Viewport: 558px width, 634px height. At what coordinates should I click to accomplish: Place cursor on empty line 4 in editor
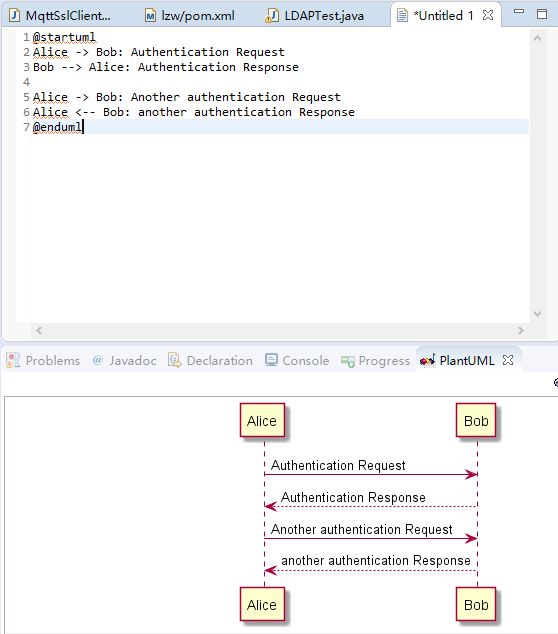(x=280, y=82)
